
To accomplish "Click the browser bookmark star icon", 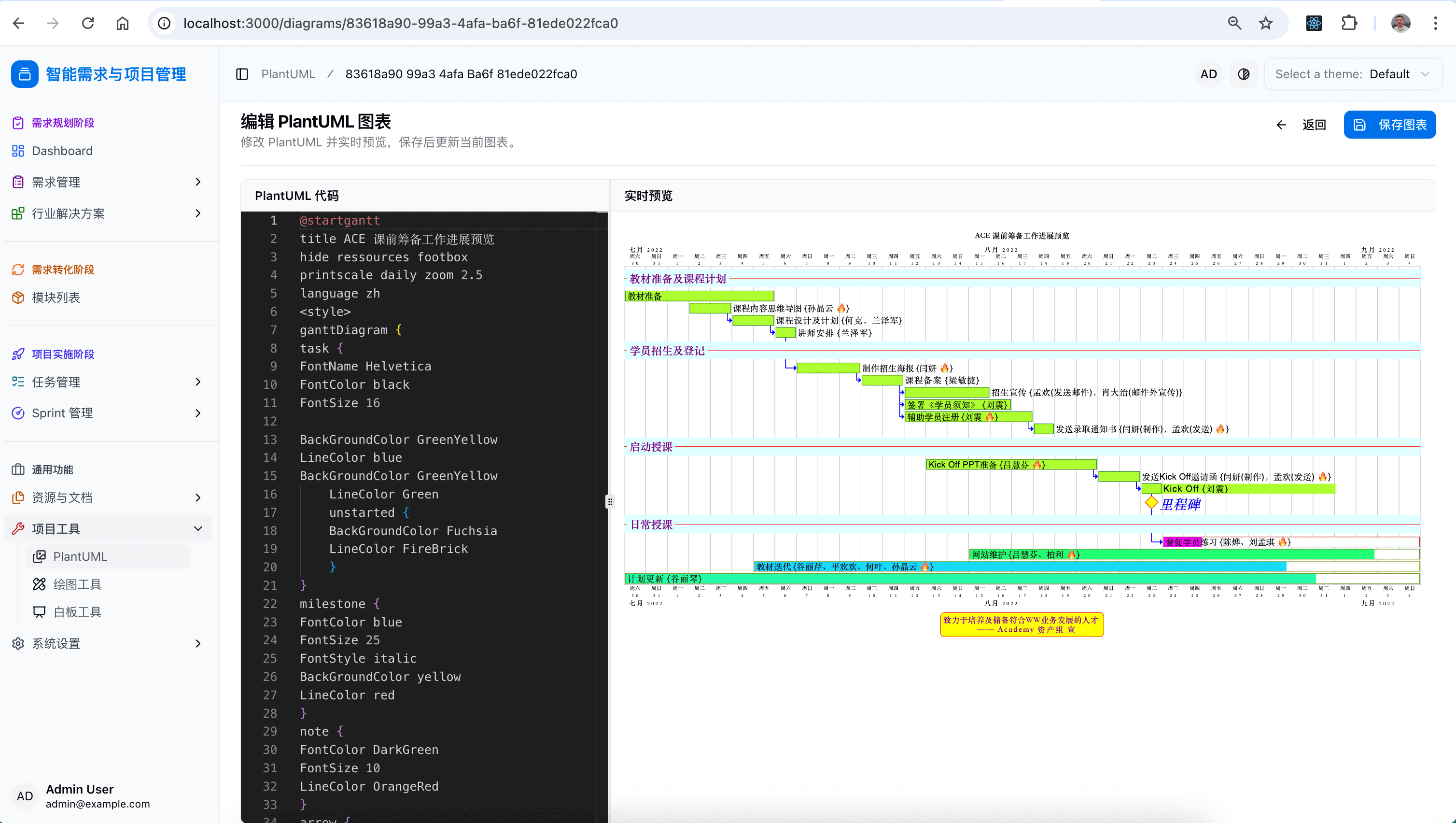I will [1265, 23].
